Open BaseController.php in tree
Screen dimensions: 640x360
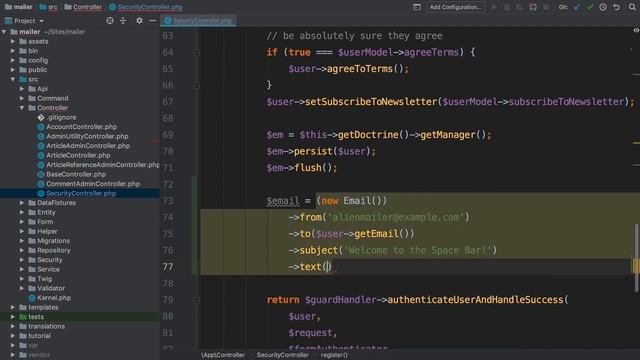76,174
